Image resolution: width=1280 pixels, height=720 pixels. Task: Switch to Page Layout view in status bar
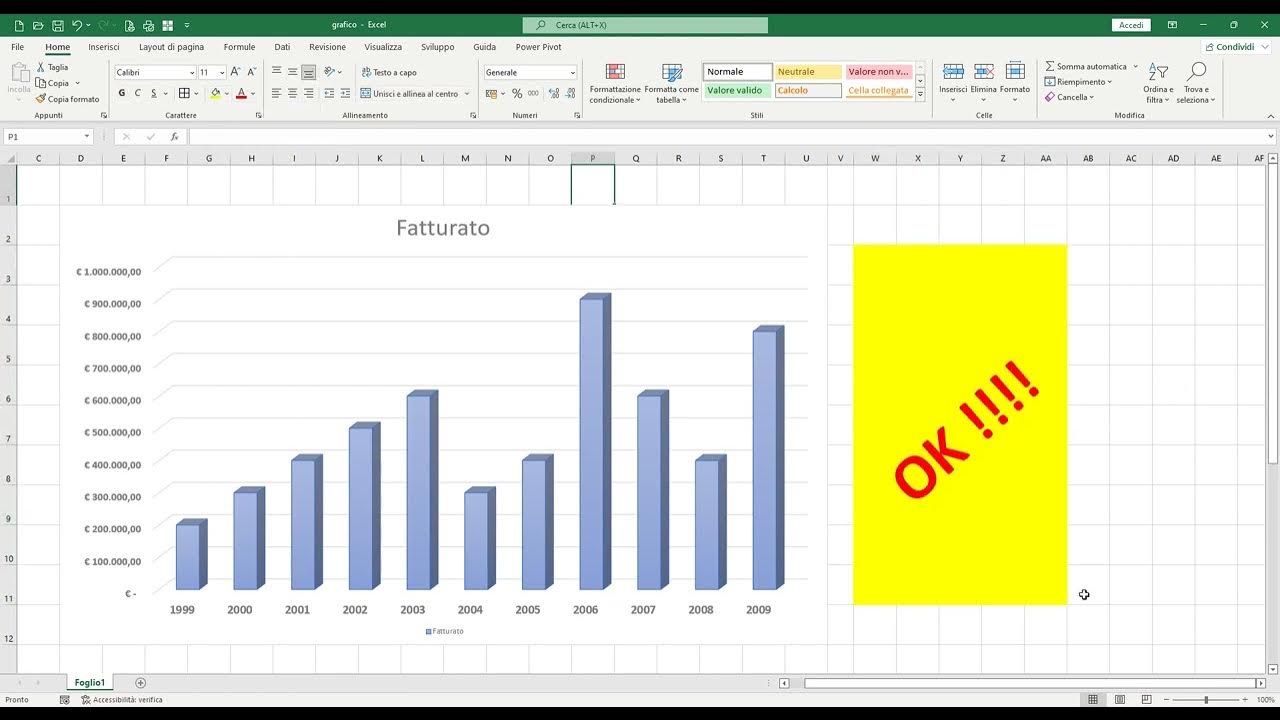point(1120,699)
